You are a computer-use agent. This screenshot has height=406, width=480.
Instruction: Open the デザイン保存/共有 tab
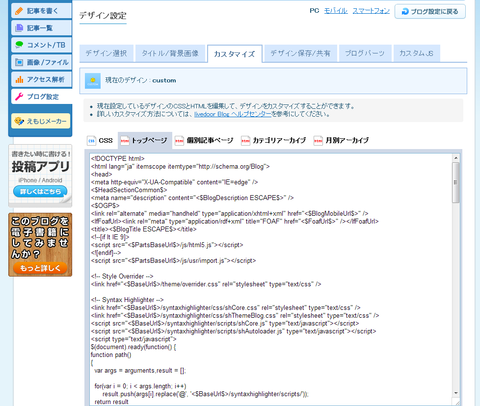pyautogui.click(x=301, y=53)
